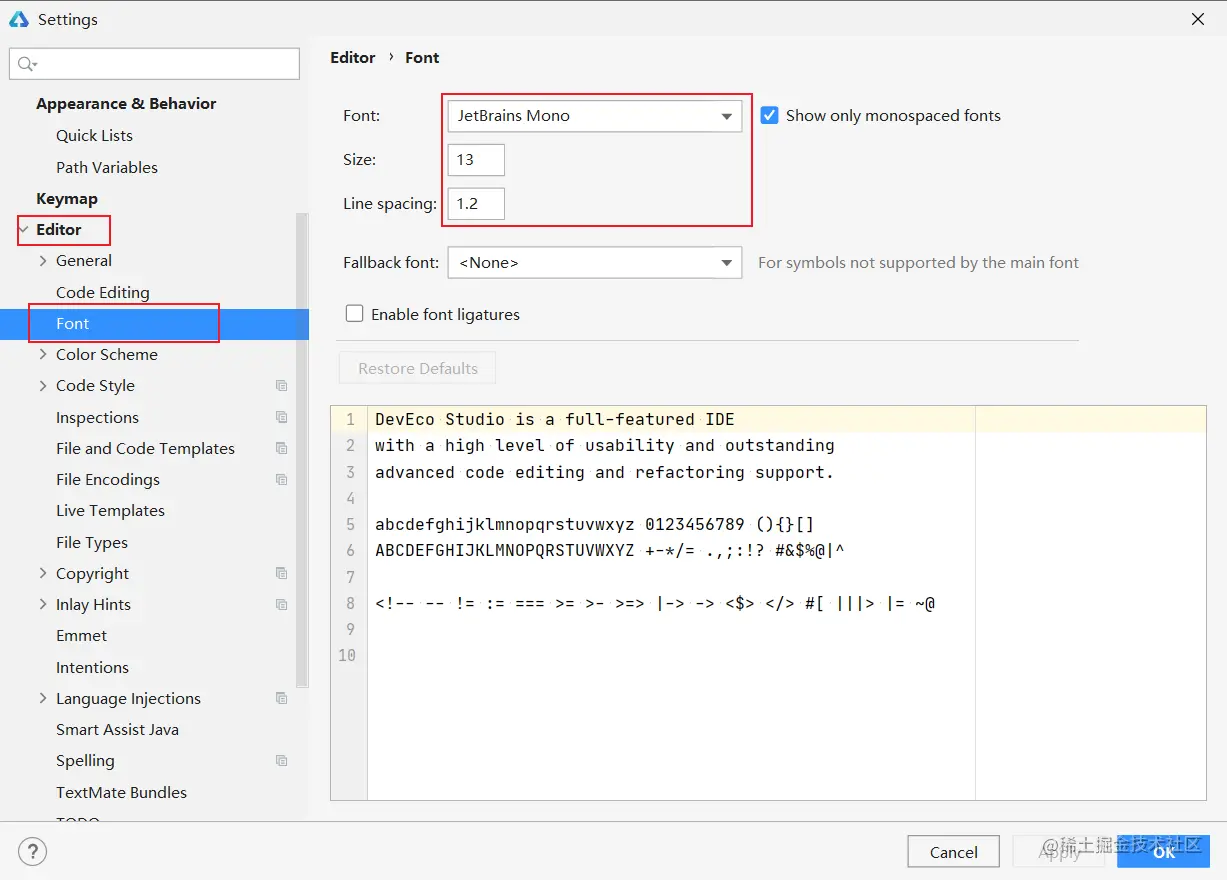Click line number 10 in preview gutter
The width and height of the screenshot is (1227, 880).
[x=347, y=656]
